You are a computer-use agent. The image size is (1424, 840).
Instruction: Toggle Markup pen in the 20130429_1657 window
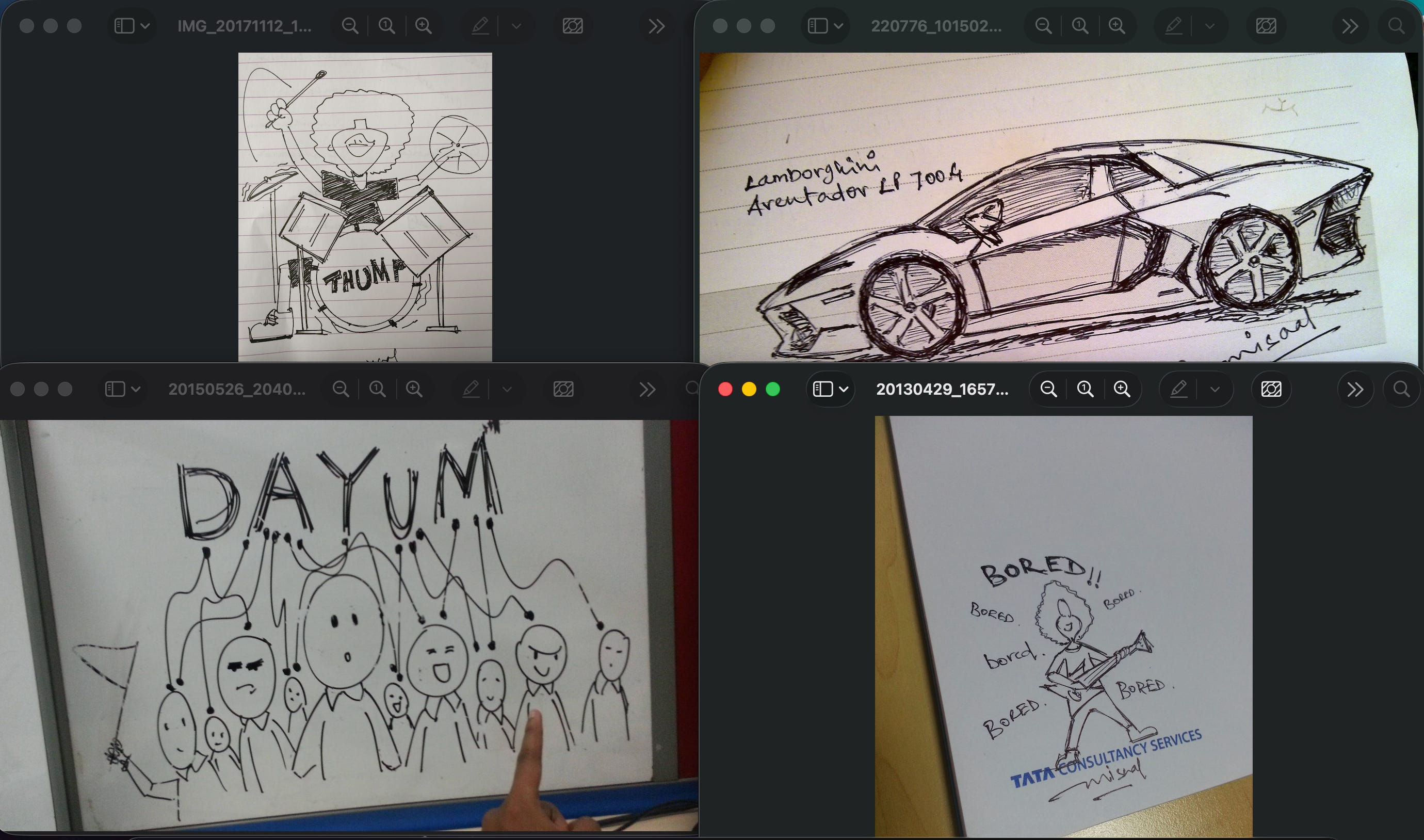click(x=1179, y=390)
